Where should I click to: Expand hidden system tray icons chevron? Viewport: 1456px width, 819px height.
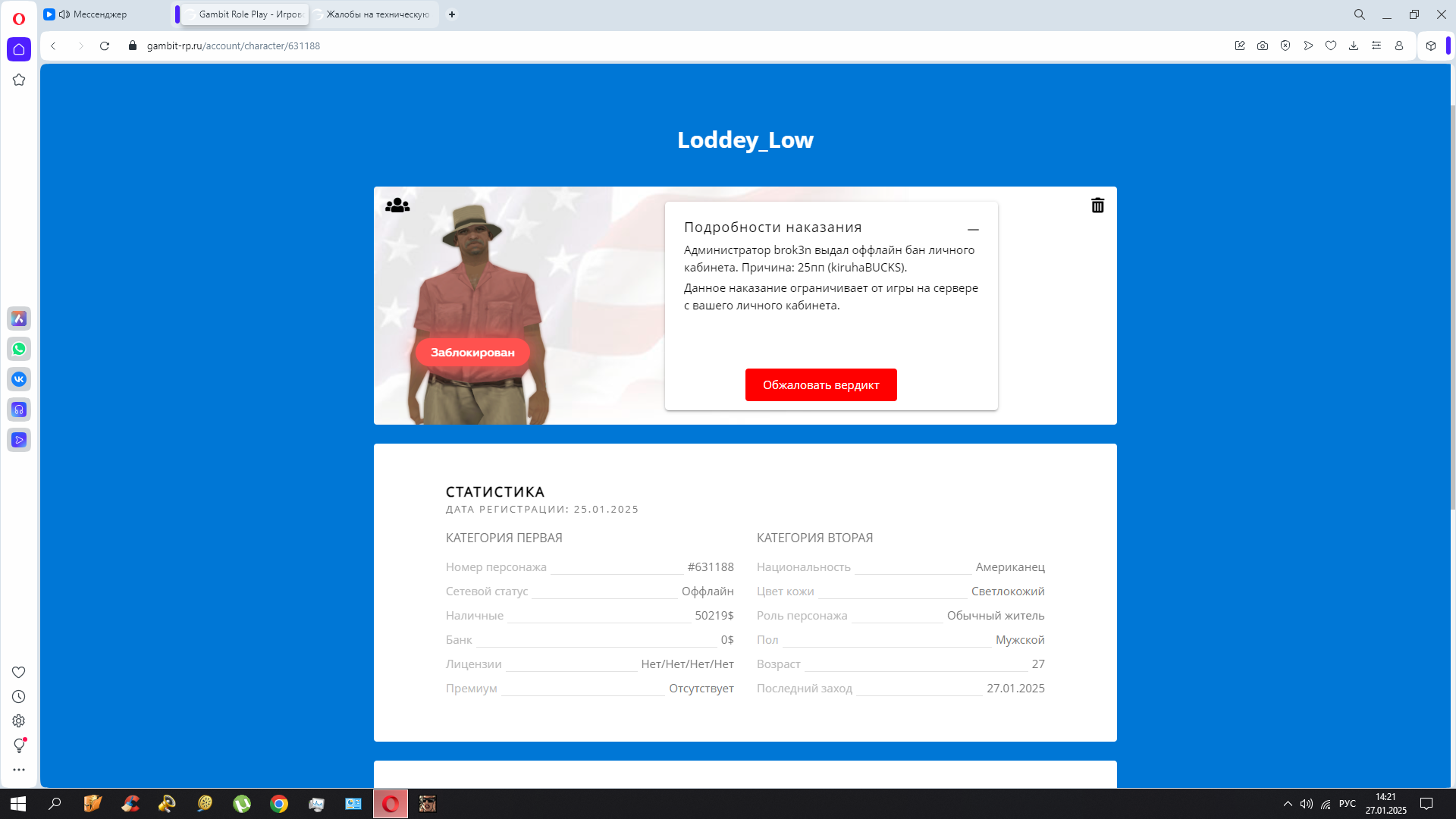pos(1288,804)
